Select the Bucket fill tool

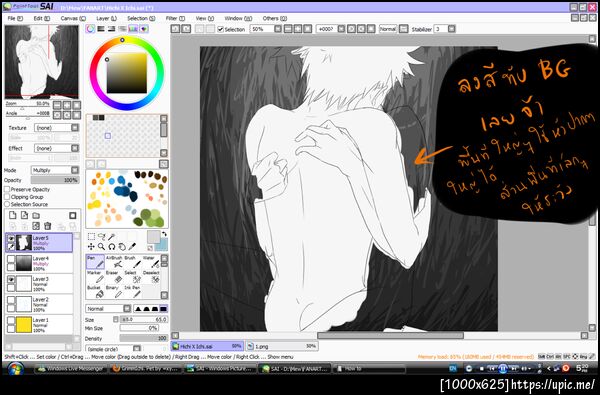(x=95, y=292)
